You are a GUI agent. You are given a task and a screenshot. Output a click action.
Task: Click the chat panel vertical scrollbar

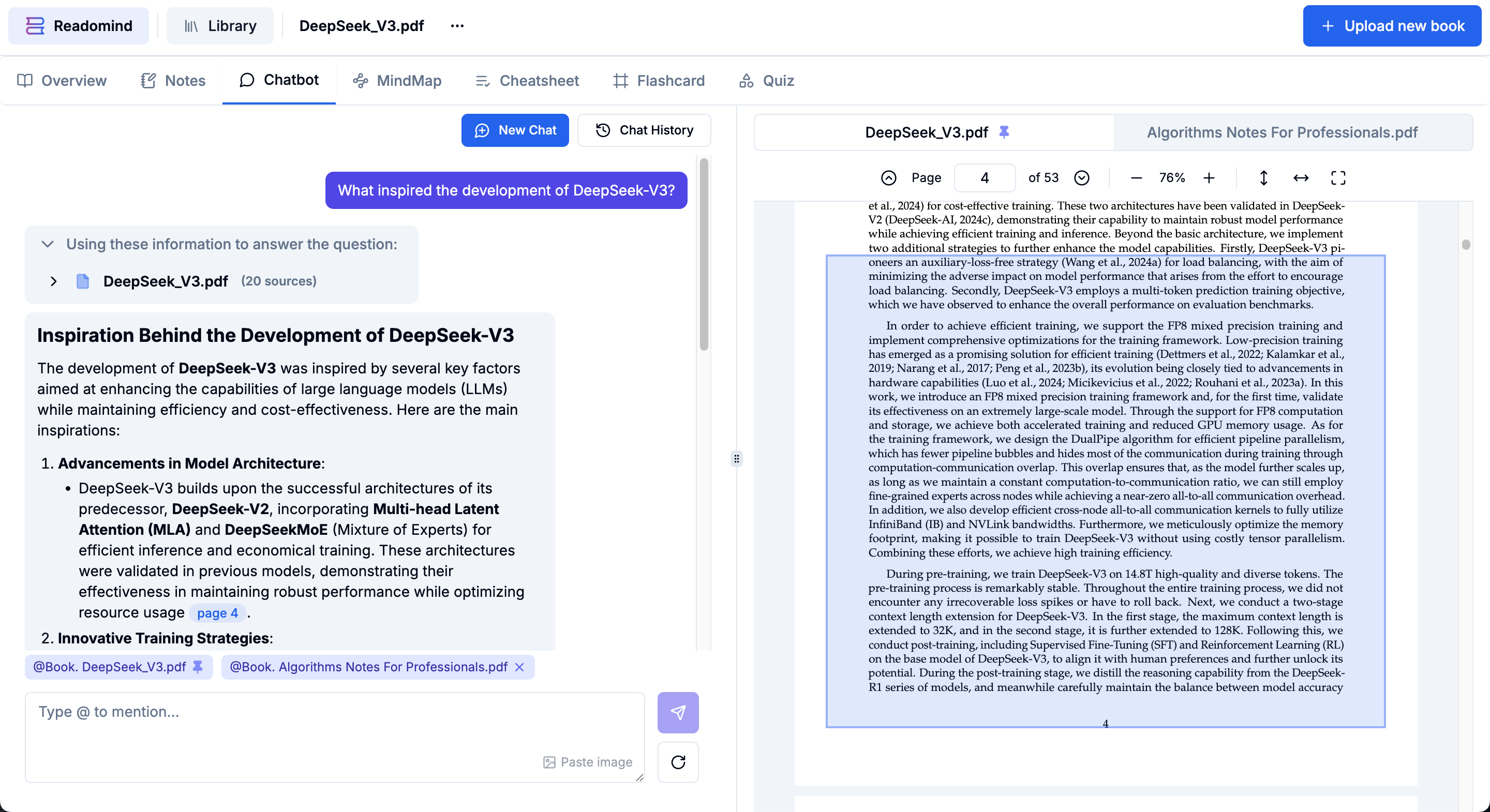pyautogui.click(x=704, y=254)
